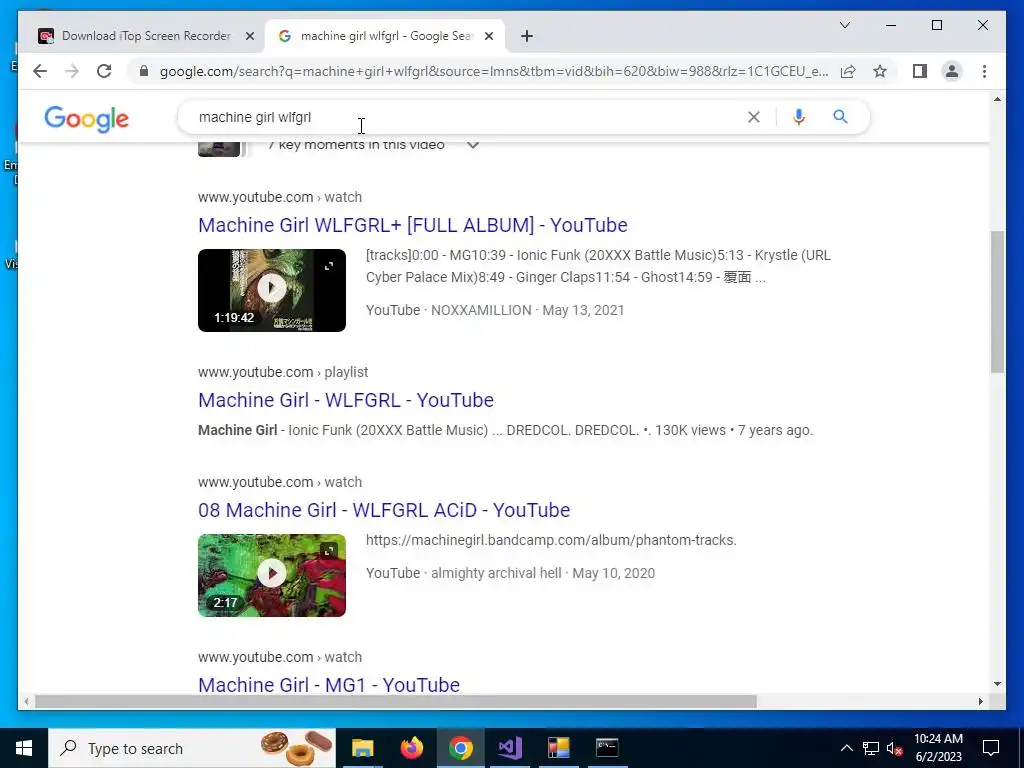Screen dimensions: 1024x768
Task: Expand preview on WLFGRL ACiD thumbnail
Action: click(x=329, y=551)
